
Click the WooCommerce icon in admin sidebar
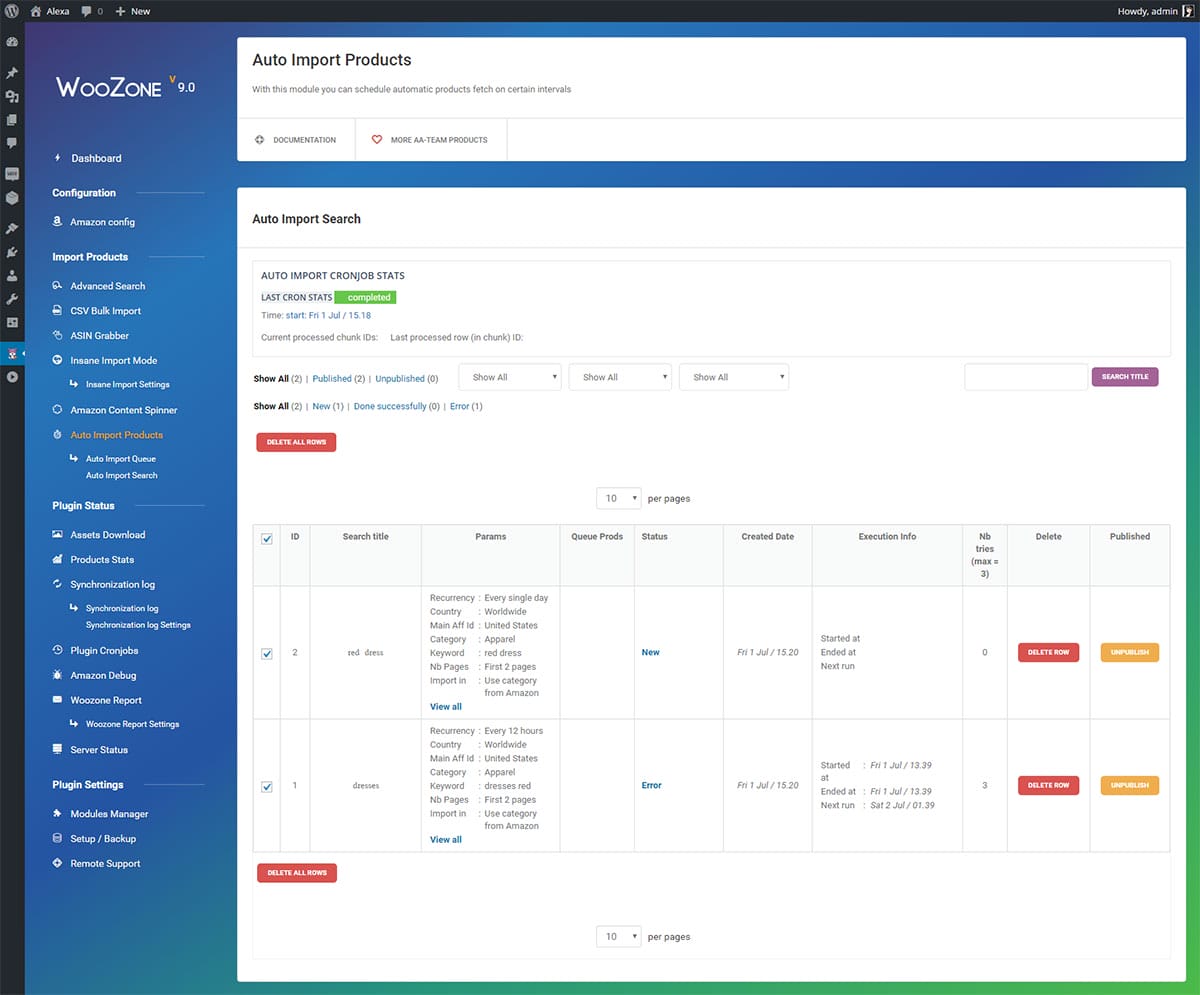click(x=12, y=173)
